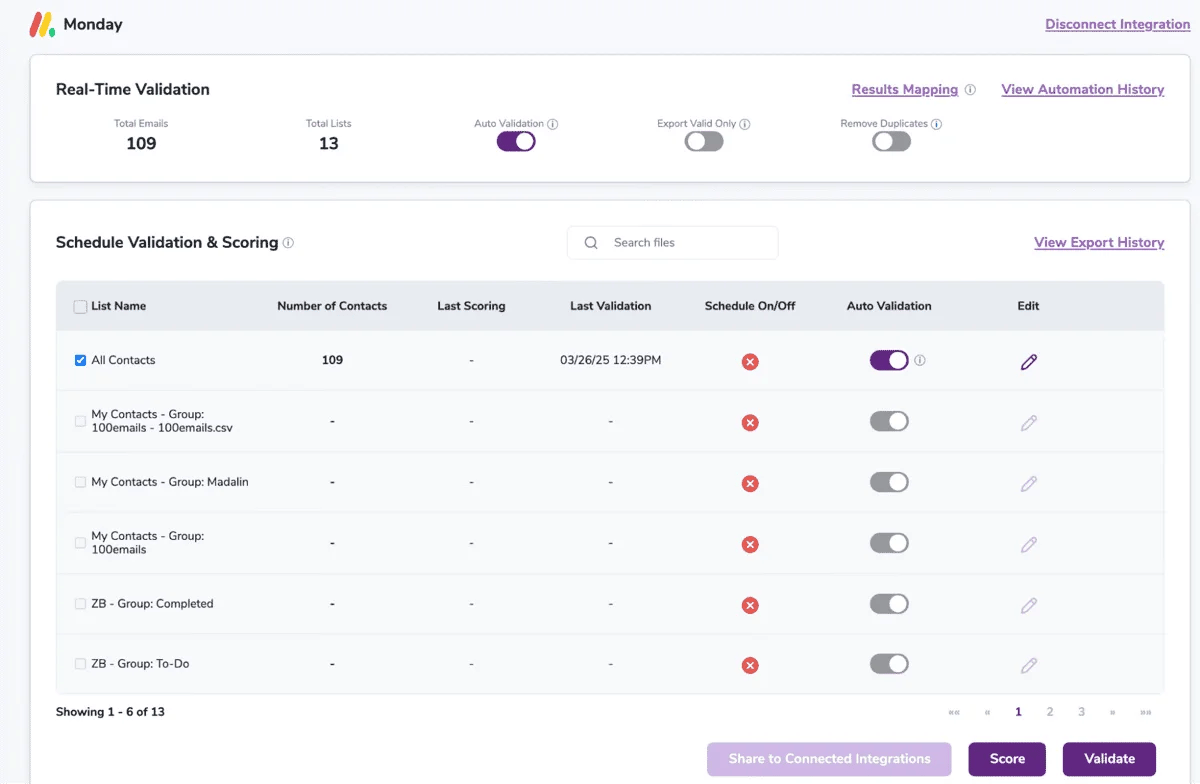Click the info icon beside Schedule Validation & Scoring
This screenshot has width=1200, height=784.
[288, 242]
